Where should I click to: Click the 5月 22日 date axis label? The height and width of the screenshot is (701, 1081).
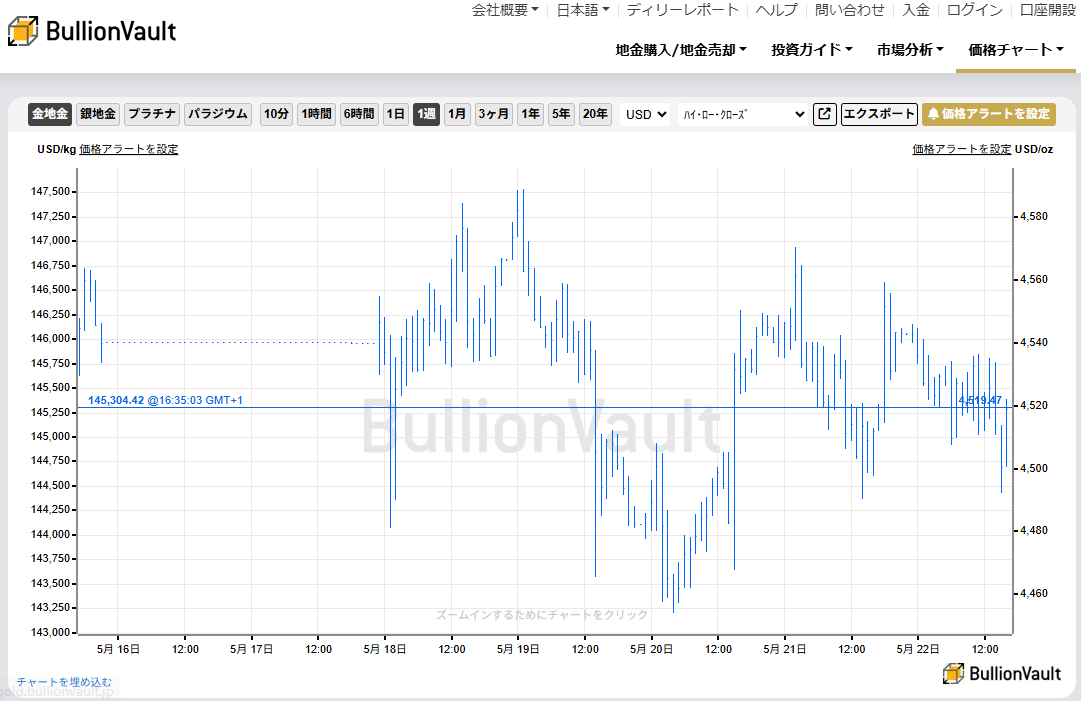click(x=918, y=649)
